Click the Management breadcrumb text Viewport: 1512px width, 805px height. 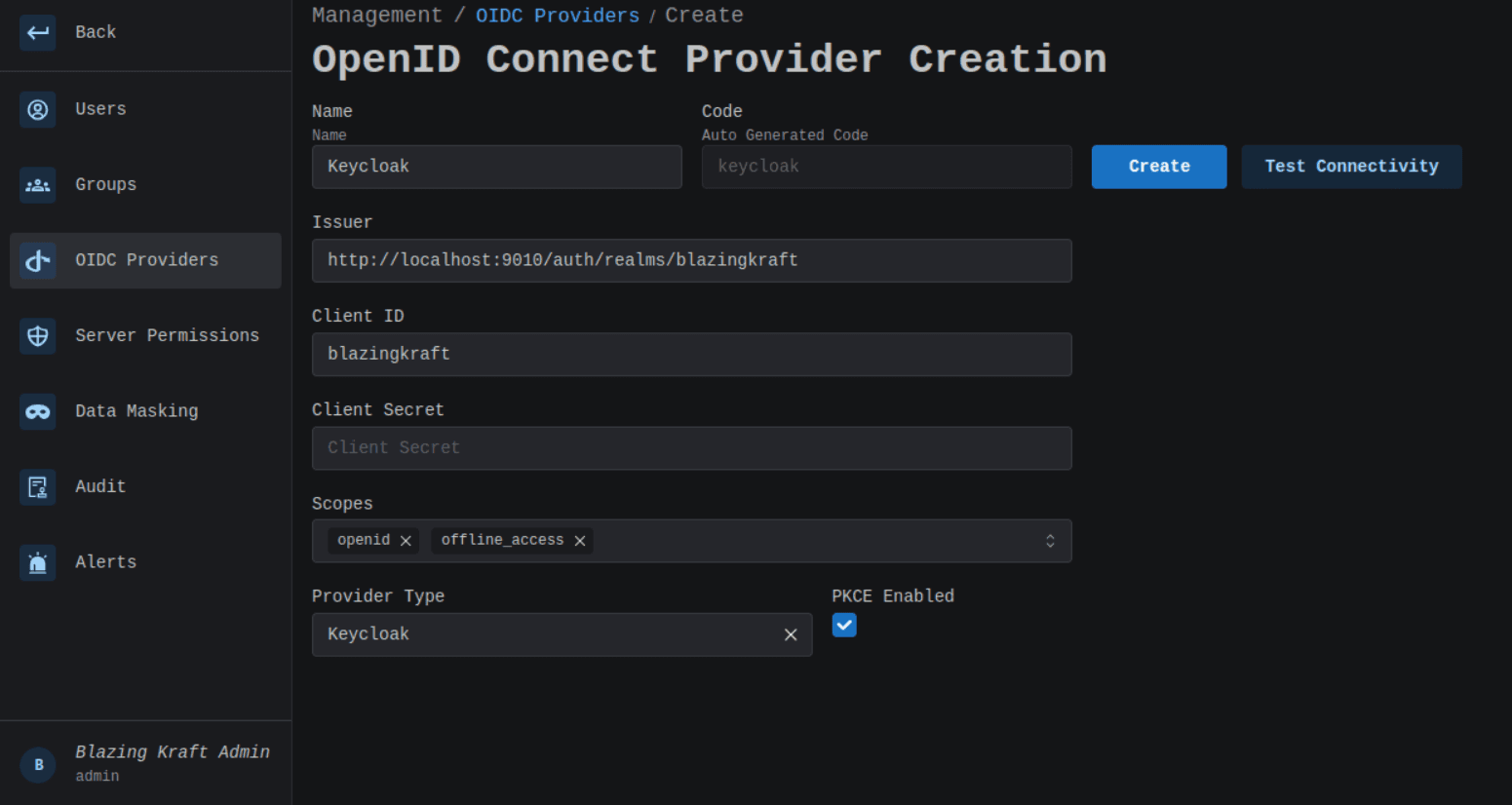coord(376,16)
